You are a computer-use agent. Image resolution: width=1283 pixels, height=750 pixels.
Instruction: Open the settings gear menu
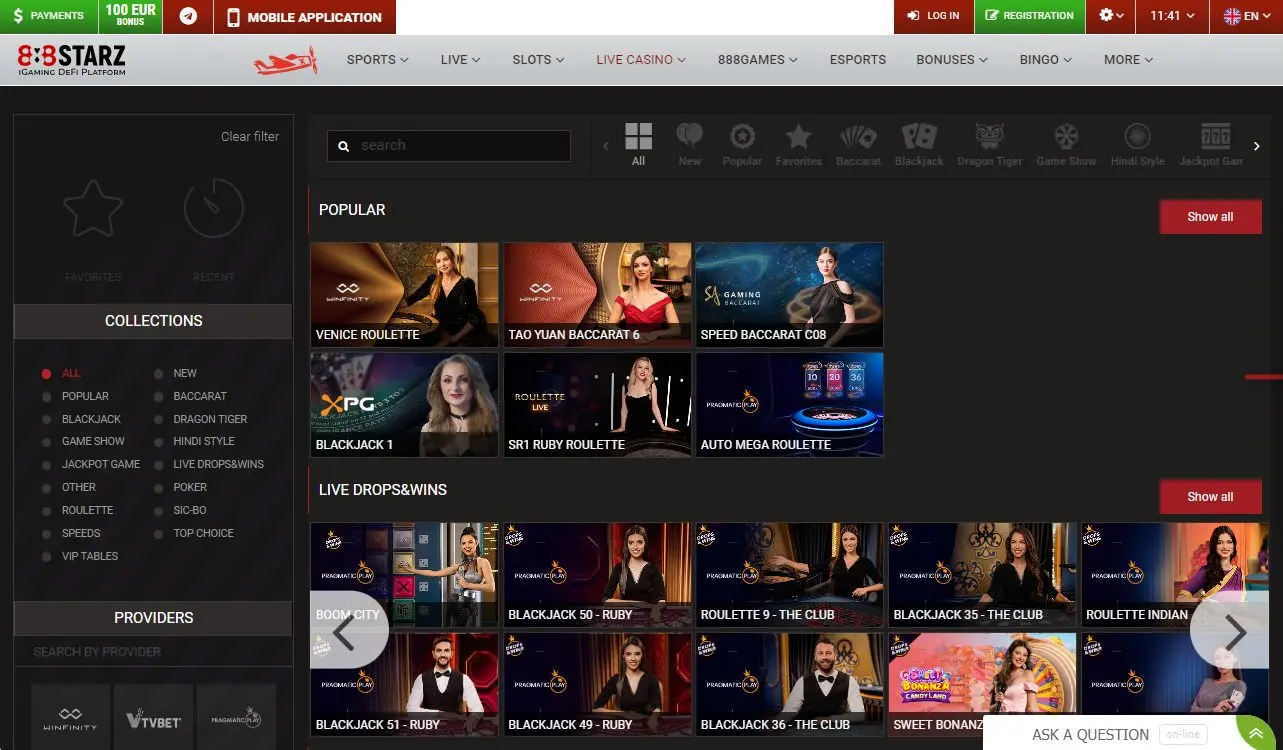(x=1111, y=16)
